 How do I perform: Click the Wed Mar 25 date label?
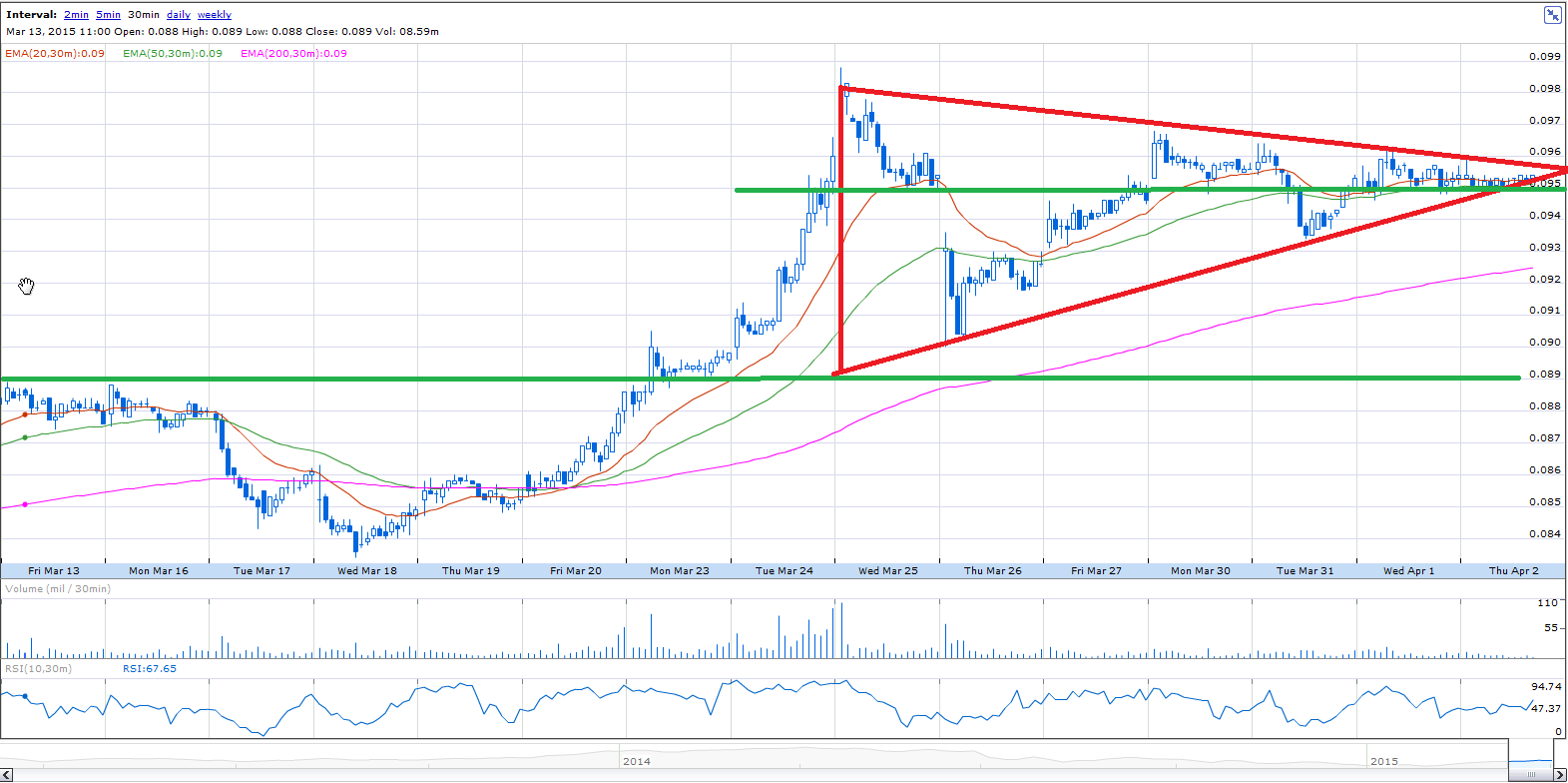(x=888, y=571)
